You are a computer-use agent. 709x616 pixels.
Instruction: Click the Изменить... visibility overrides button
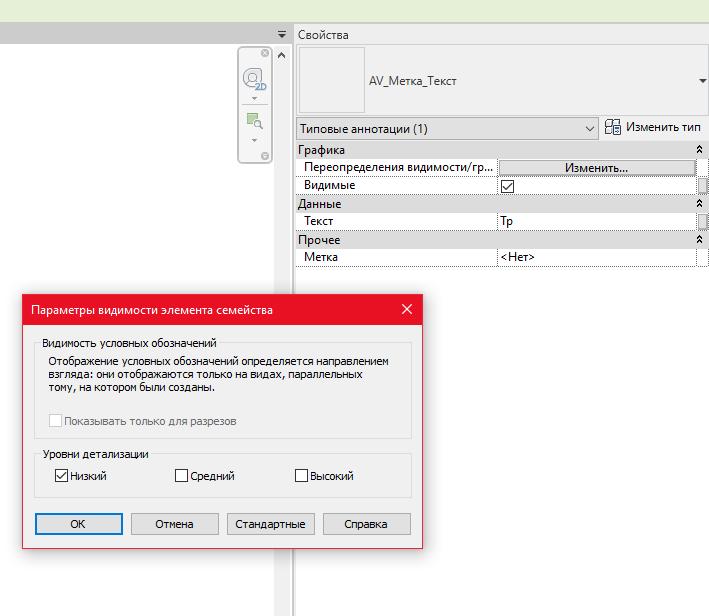596,168
